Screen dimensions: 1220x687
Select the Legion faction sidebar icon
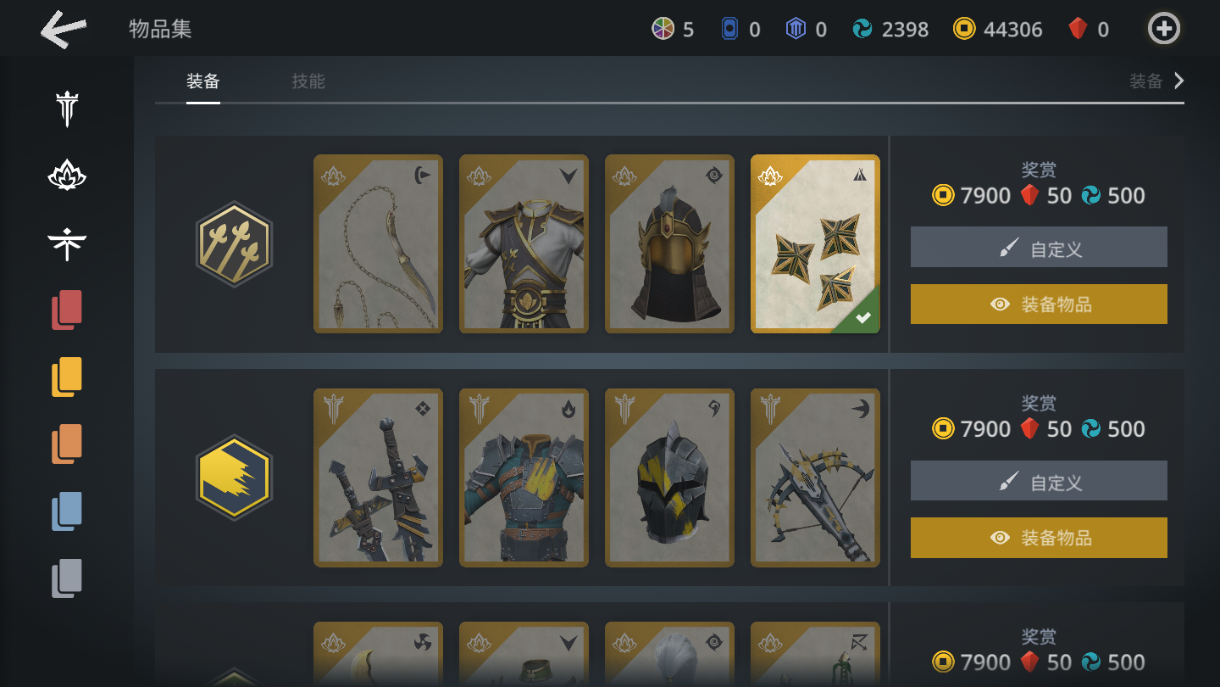pyautogui.click(x=67, y=109)
